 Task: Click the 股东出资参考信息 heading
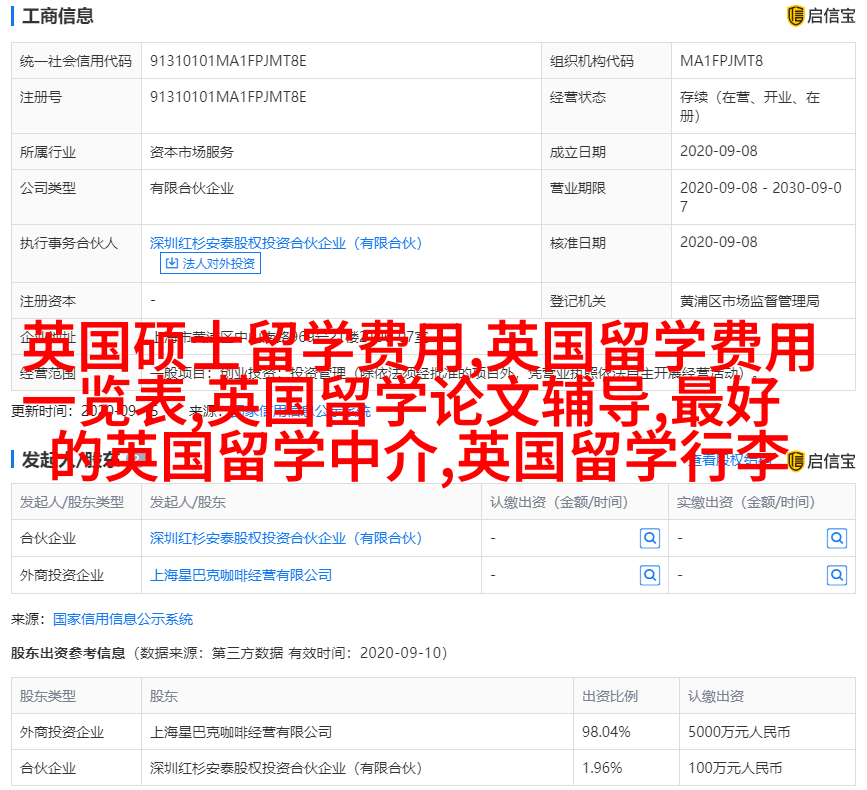click(68, 653)
